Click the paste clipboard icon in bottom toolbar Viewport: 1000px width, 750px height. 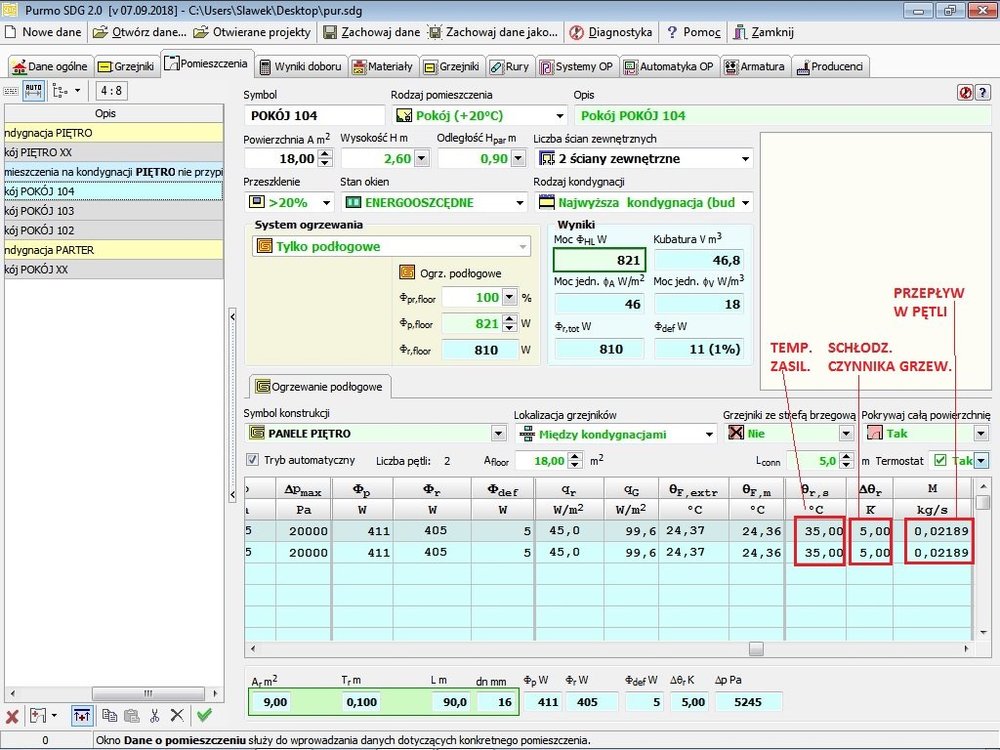tap(131, 715)
